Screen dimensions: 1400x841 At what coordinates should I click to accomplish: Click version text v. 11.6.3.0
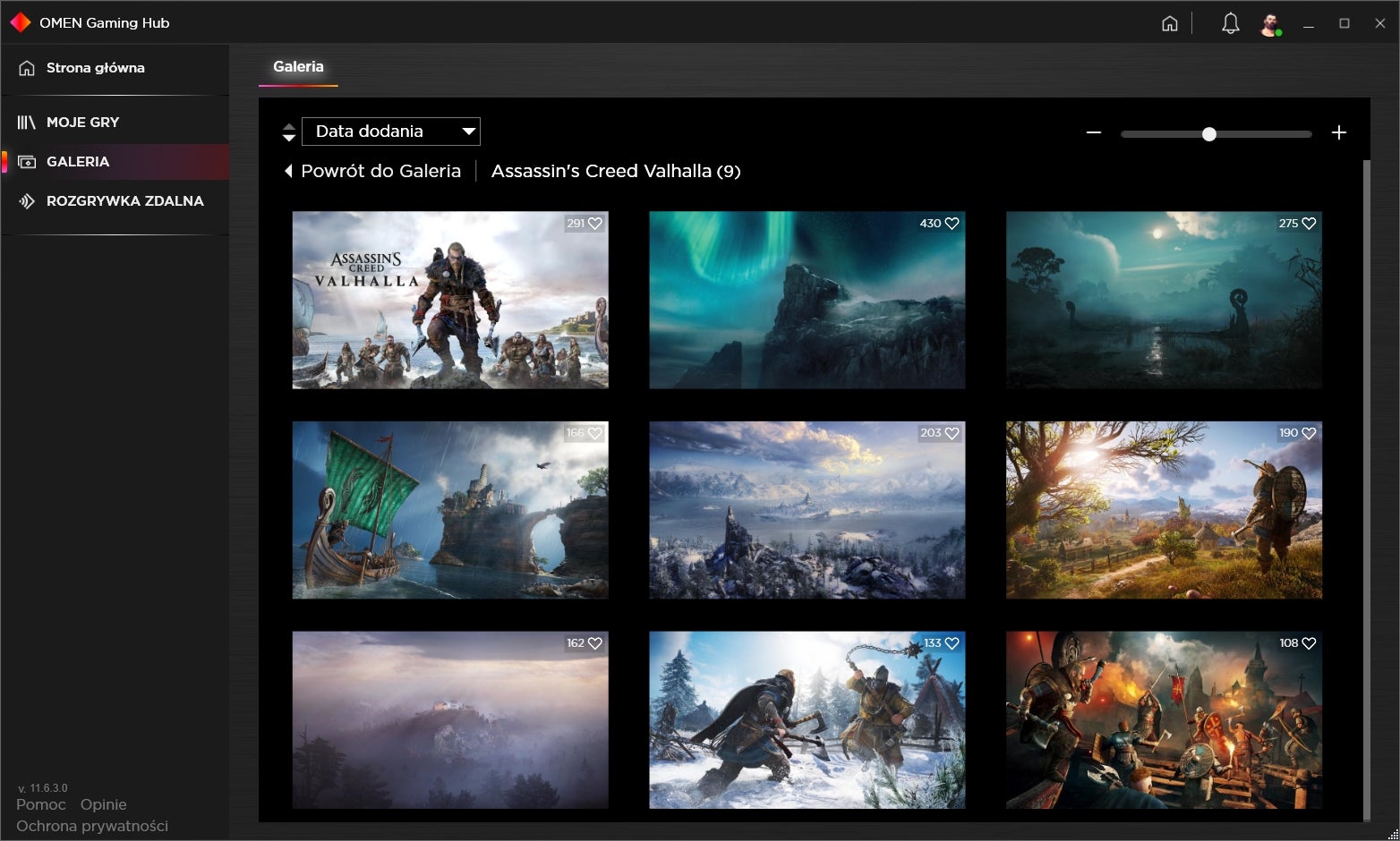click(42, 788)
